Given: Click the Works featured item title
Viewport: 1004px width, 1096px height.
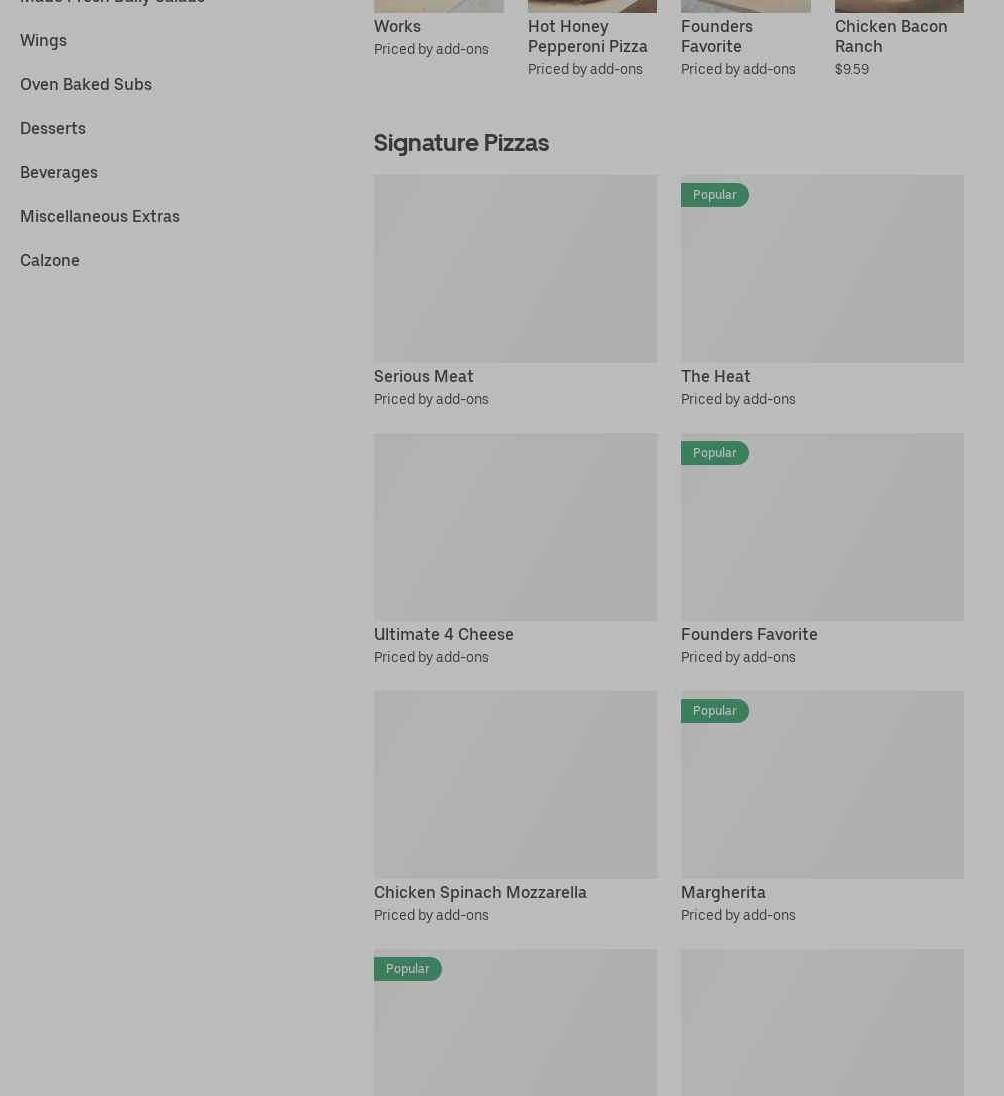Looking at the screenshot, I should (x=397, y=26).
